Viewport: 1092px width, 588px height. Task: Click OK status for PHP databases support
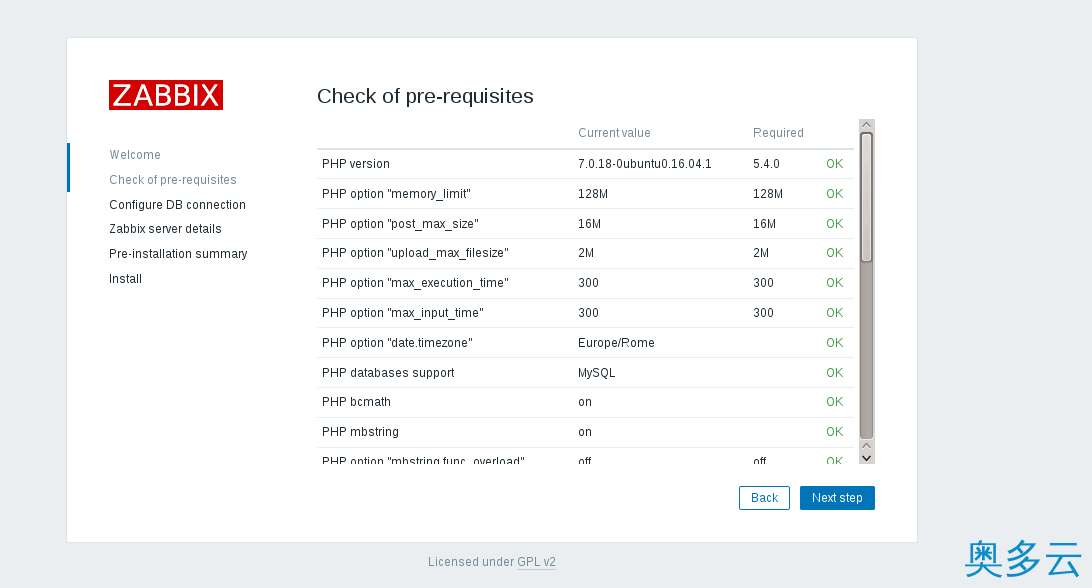point(834,373)
